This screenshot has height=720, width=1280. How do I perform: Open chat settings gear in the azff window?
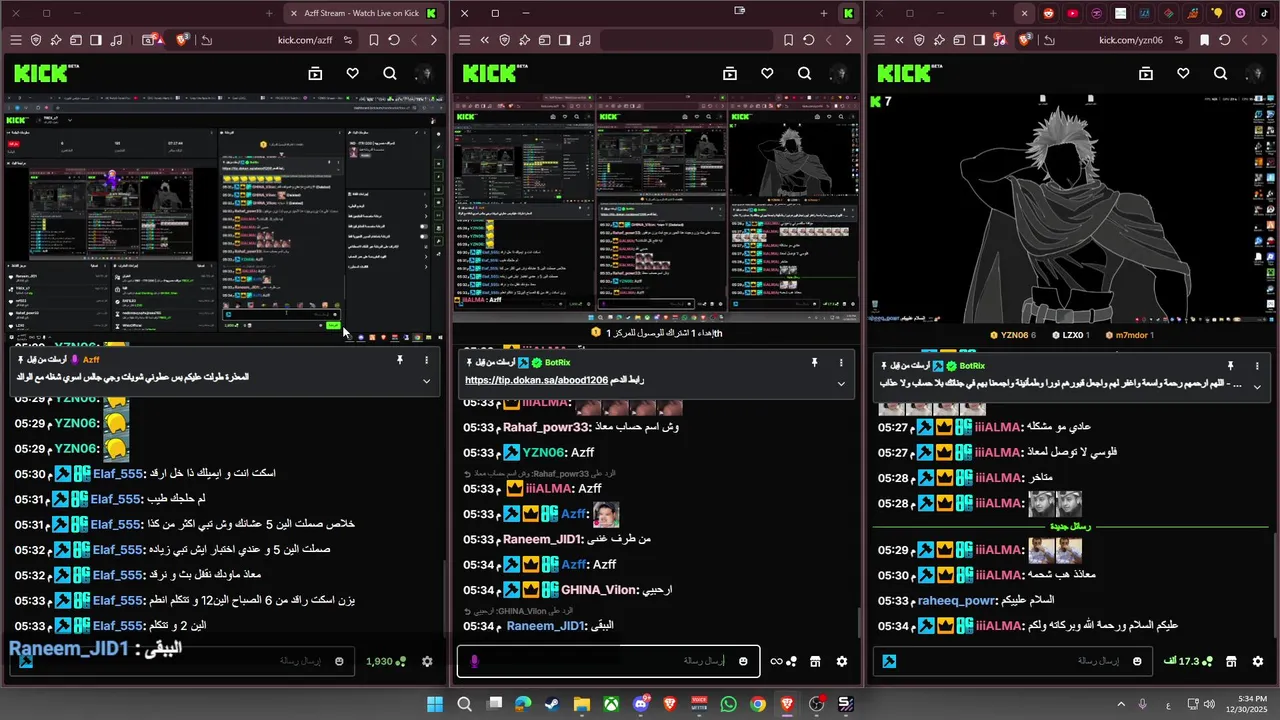(427, 661)
